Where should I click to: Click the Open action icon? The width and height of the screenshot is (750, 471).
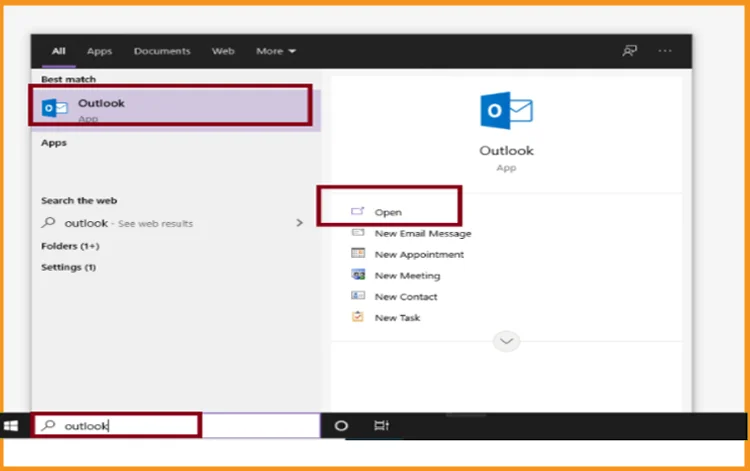click(358, 211)
